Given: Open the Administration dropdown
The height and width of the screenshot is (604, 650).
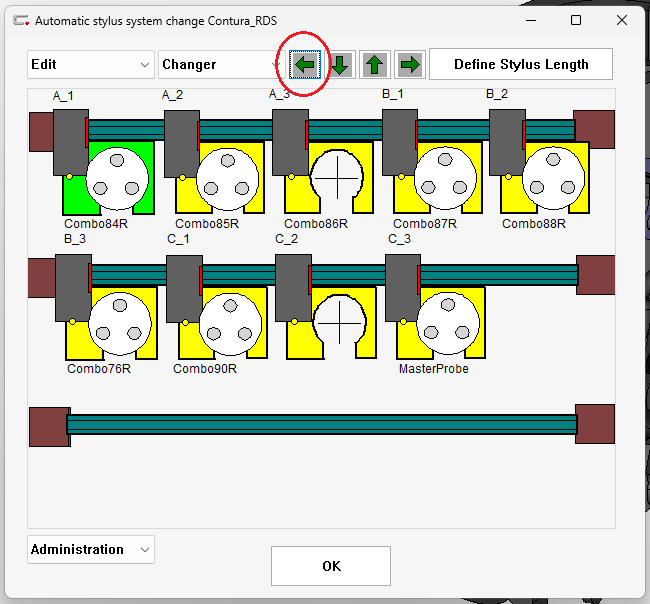Looking at the screenshot, I should tap(91, 550).
